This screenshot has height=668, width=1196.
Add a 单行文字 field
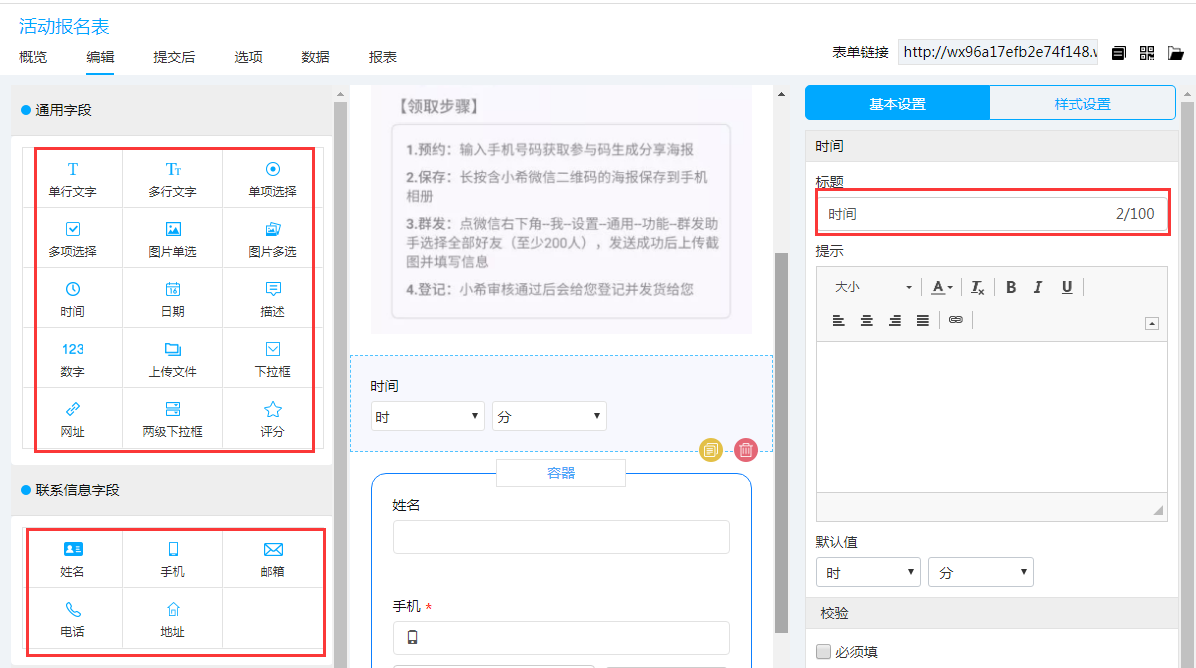[72, 179]
